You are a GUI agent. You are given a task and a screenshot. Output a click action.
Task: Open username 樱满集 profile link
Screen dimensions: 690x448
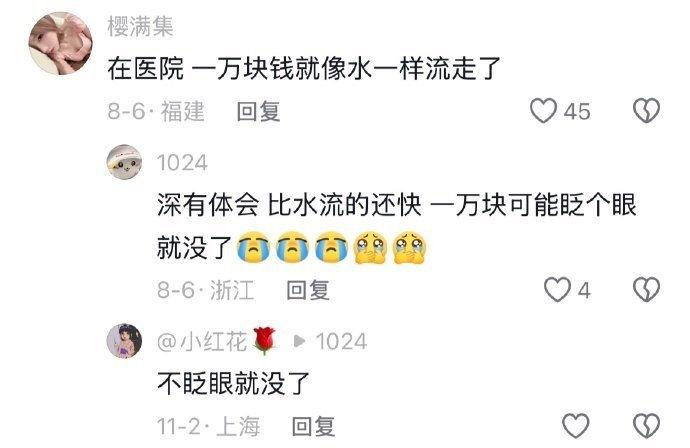tap(141, 26)
